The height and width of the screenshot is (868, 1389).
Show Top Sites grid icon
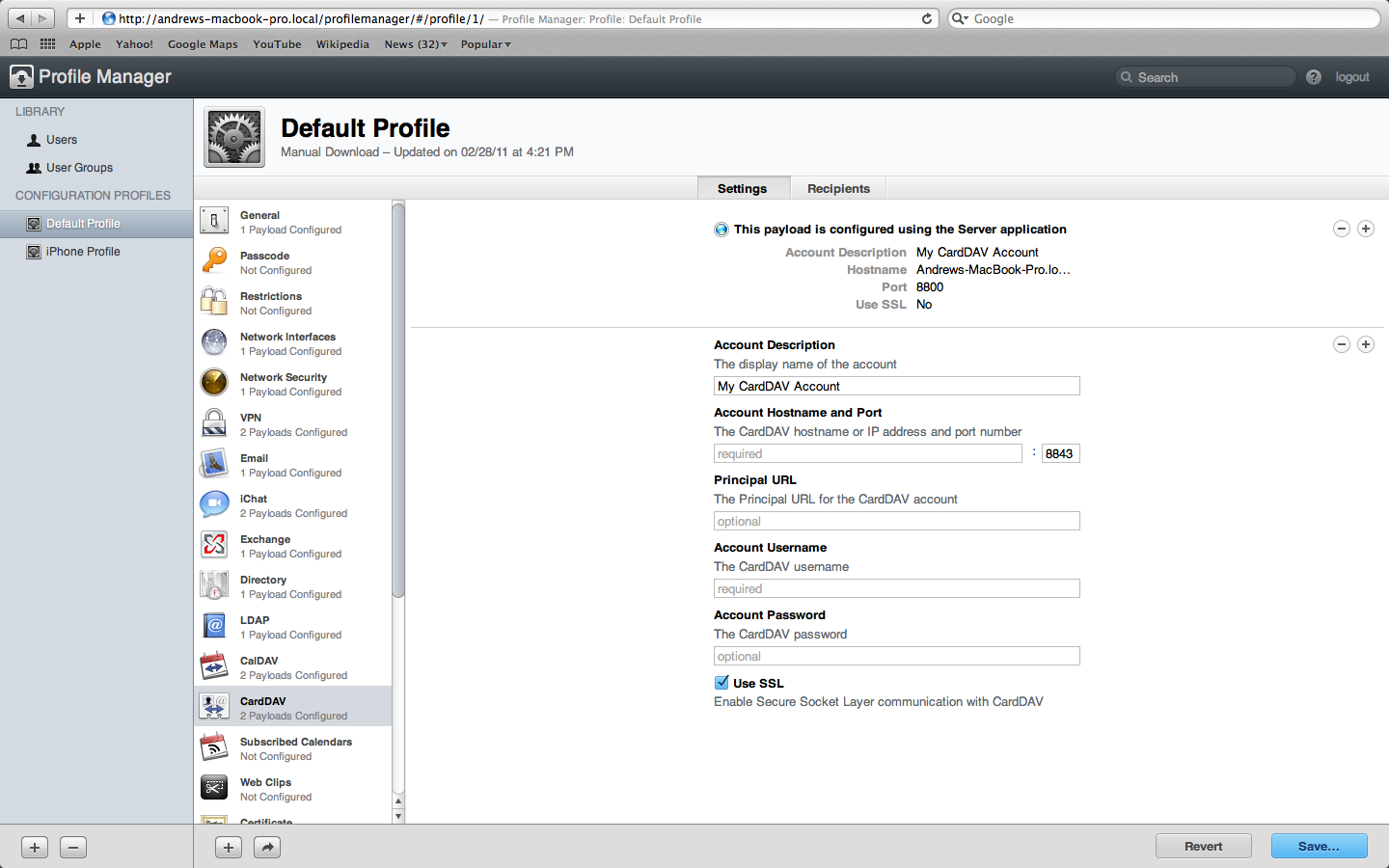click(x=47, y=44)
